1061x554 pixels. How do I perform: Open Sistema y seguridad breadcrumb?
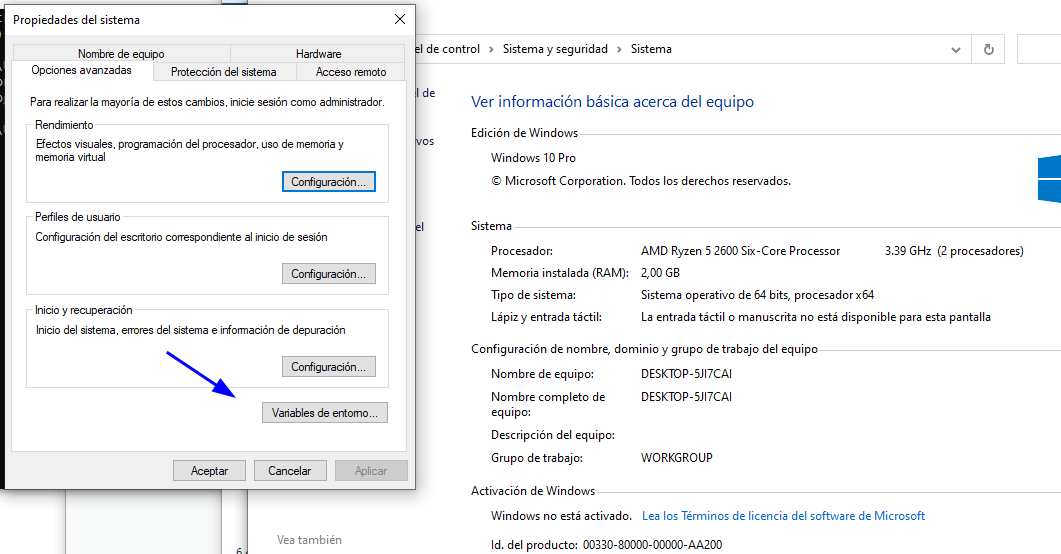coord(555,49)
